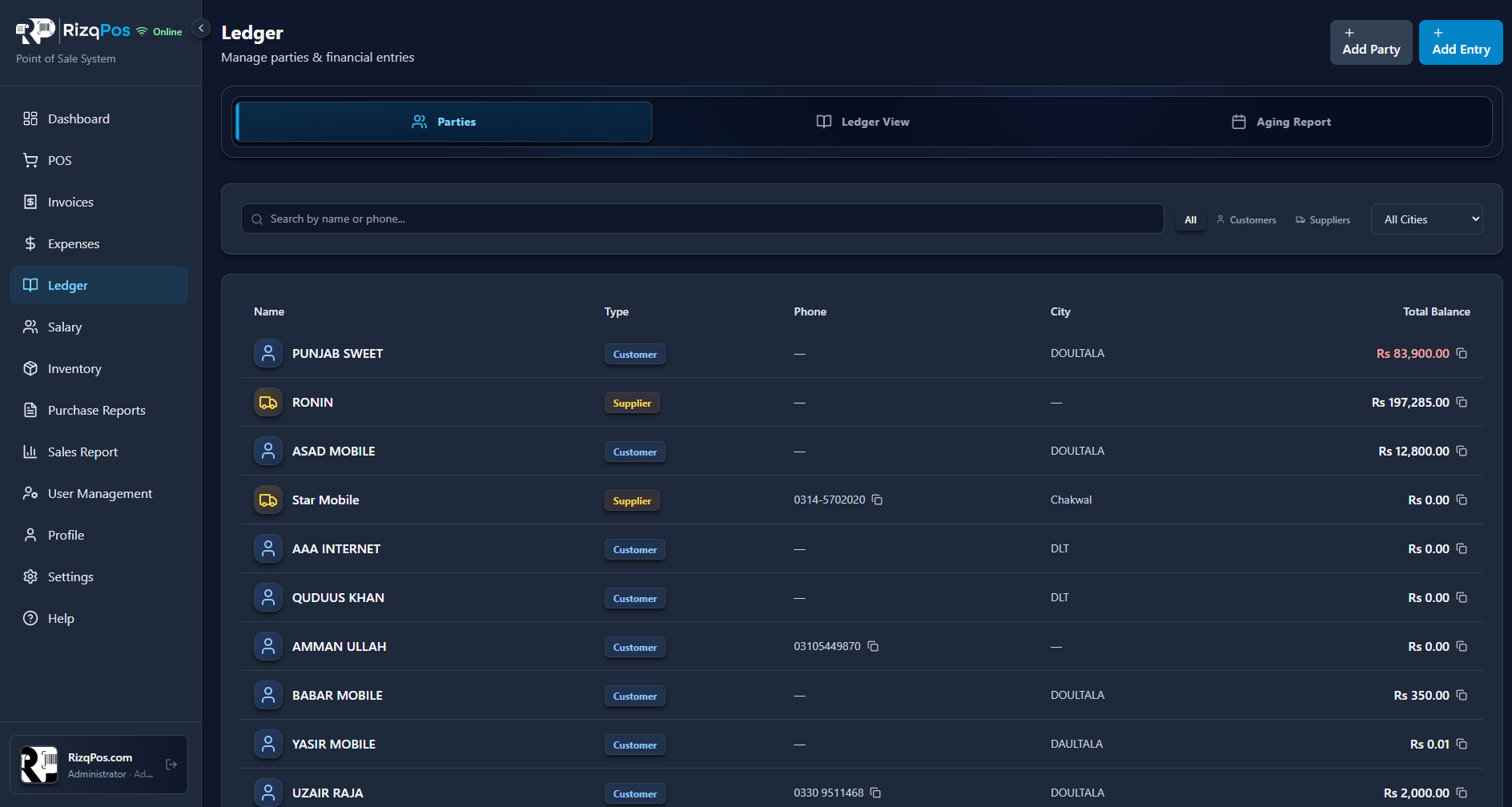Copy the AAA INTERNET balance value
This screenshot has width=1512, height=807.
[x=1462, y=548]
